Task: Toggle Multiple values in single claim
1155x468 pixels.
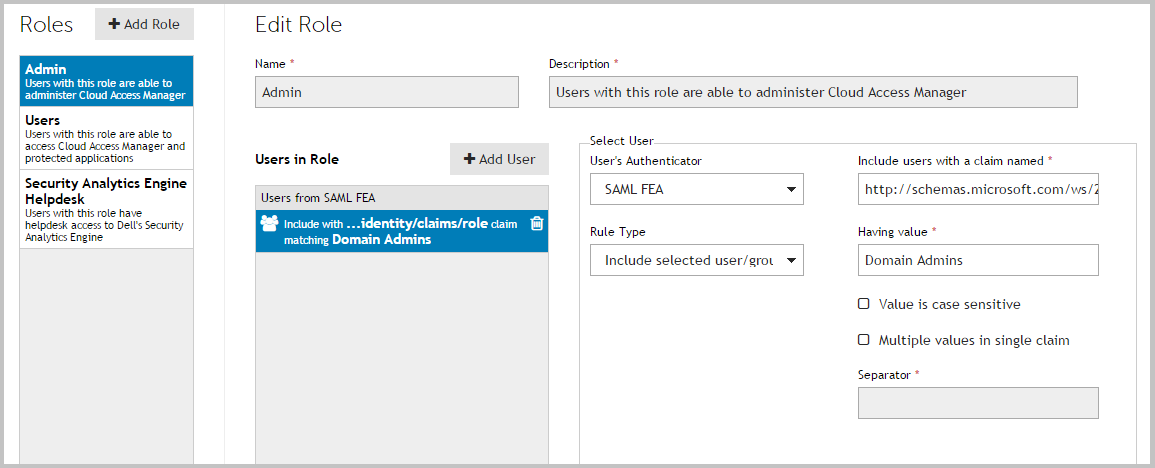Action: [x=864, y=340]
